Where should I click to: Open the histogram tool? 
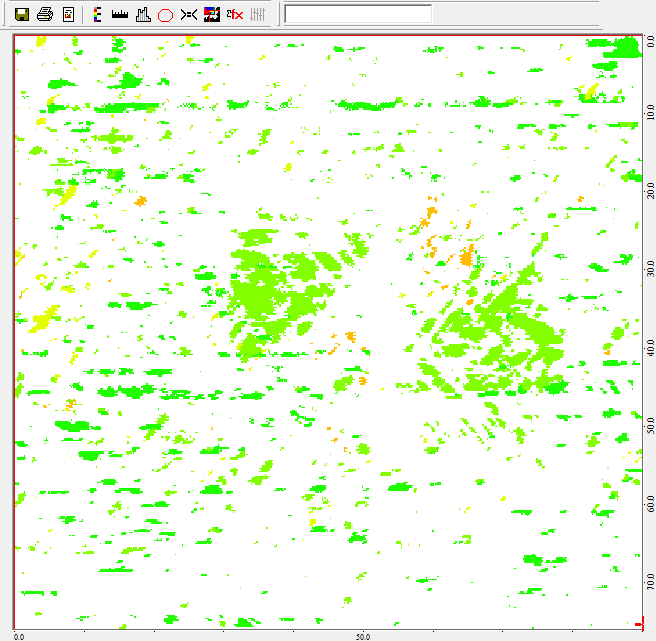point(143,15)
